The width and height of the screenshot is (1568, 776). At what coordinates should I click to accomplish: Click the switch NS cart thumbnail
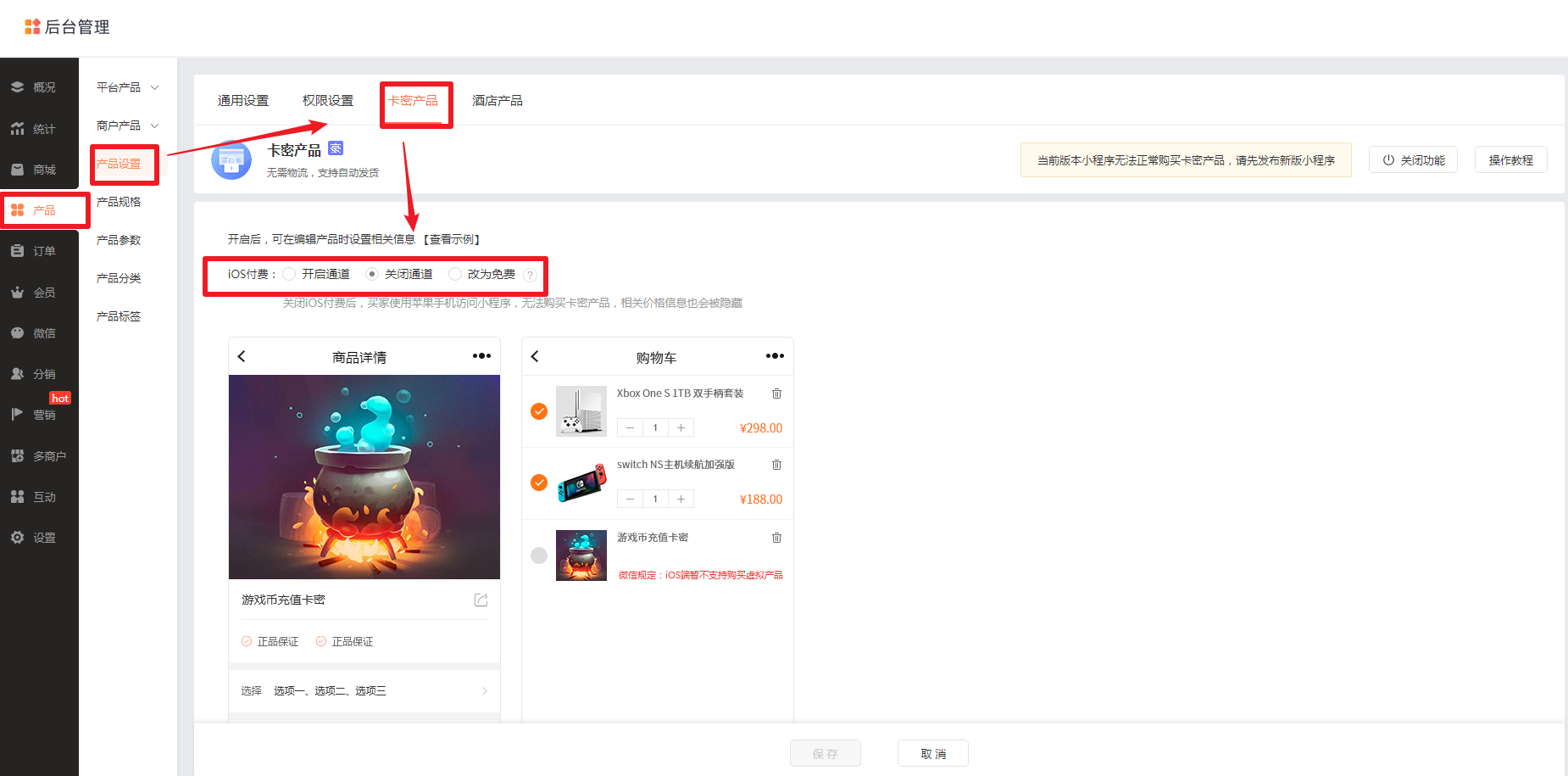[x=581, y=483]
